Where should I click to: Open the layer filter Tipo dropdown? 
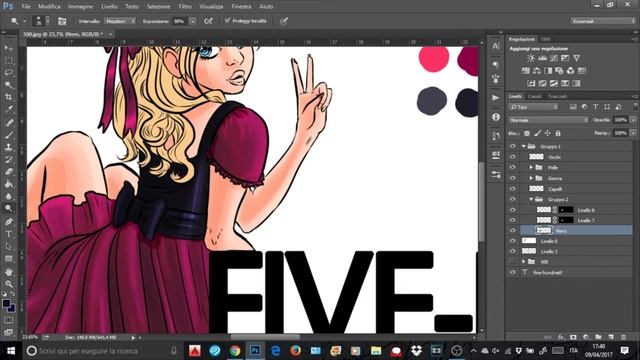pyautogui.click(x=533, y=107)
